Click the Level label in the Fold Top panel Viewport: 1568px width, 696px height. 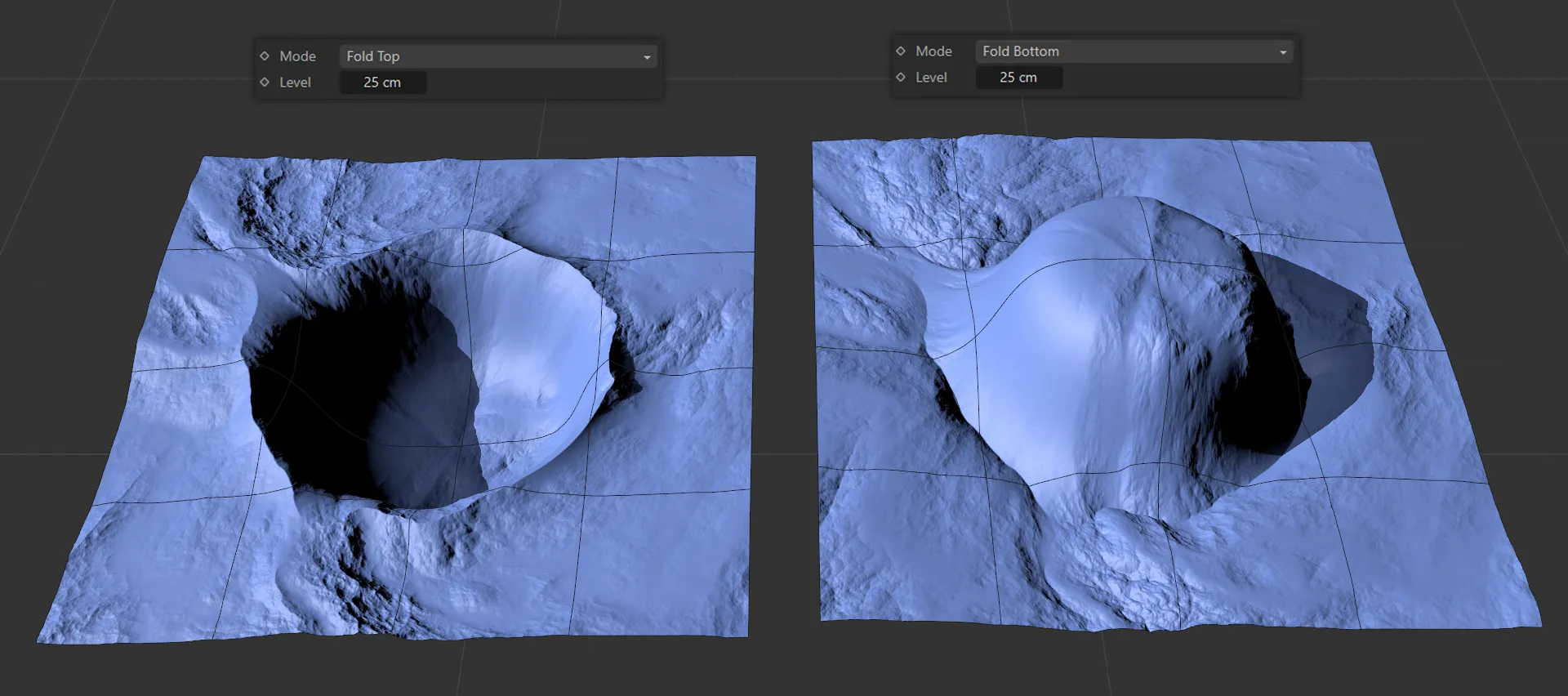tap(295, 83)
